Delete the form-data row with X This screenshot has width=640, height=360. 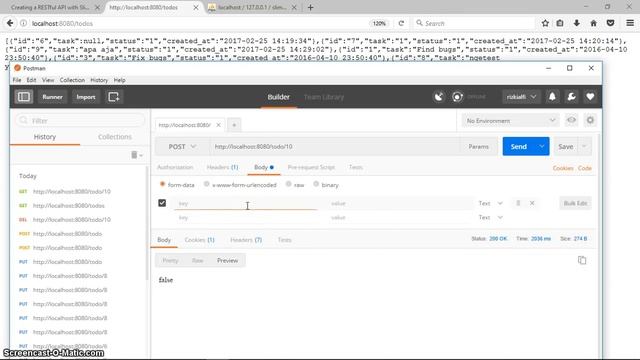click(x=532, y=203)
